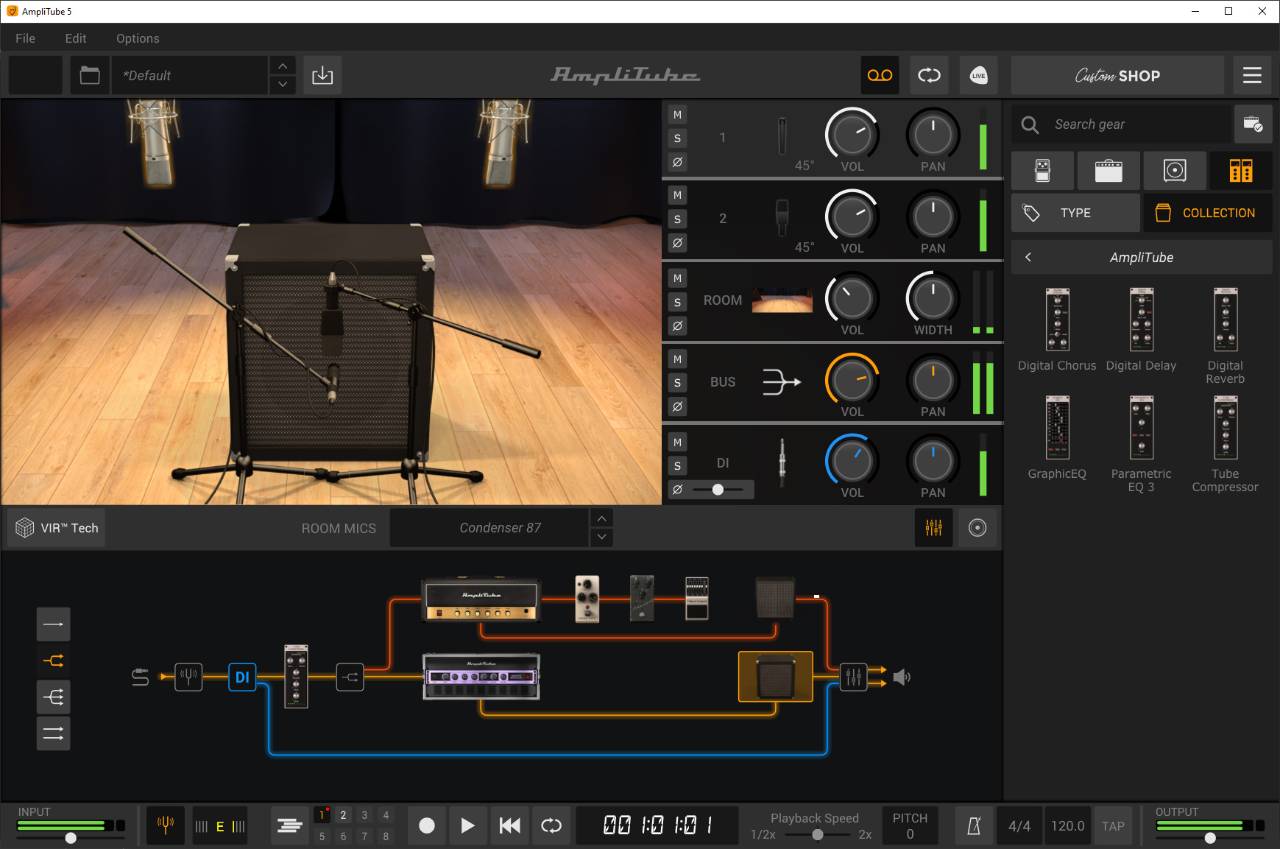Image resolution: width=1280 pixels, height=849 pixels.
Task: Rewind to start button
Action: (x=509, y=826)
